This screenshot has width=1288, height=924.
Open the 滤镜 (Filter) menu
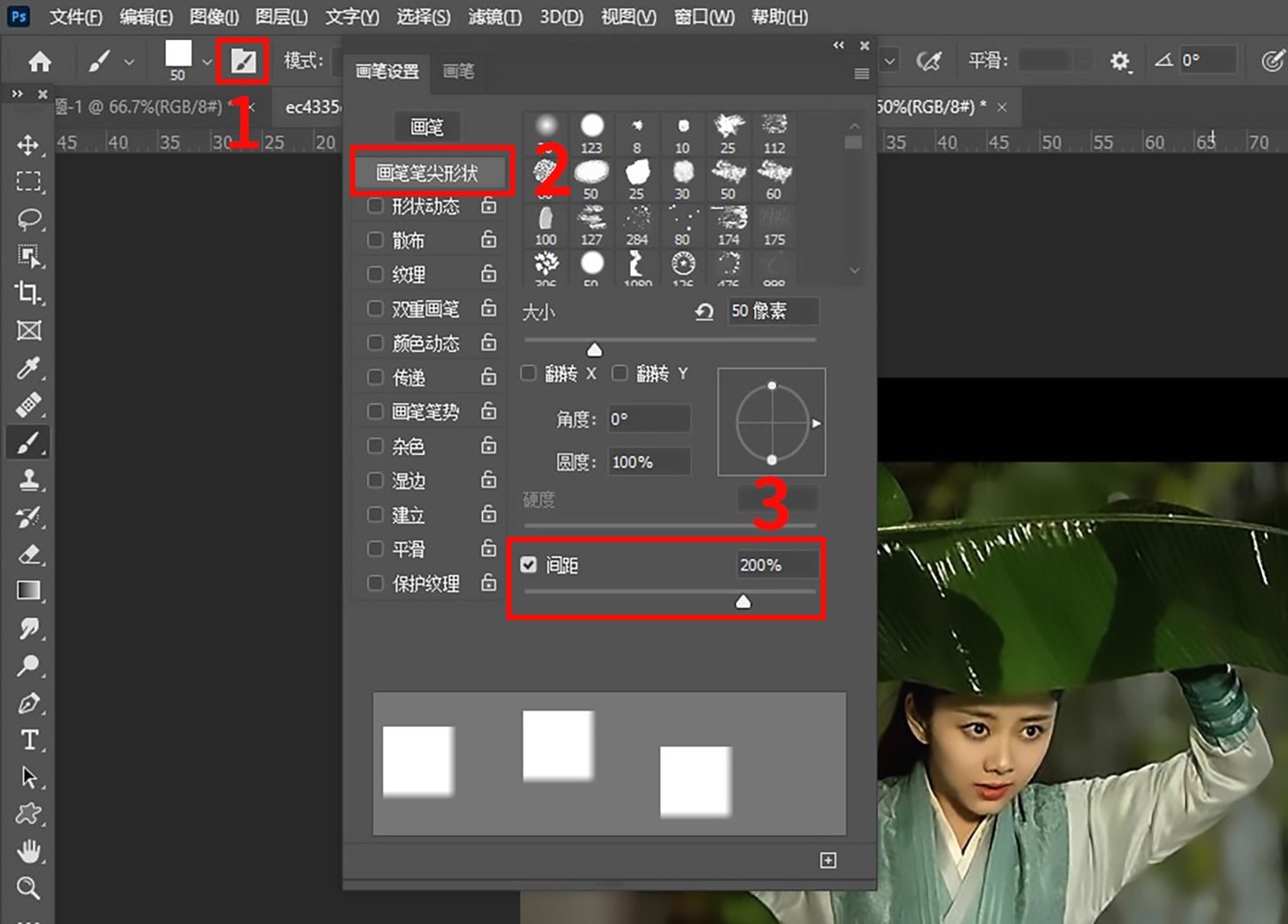(x=495, y=16)
